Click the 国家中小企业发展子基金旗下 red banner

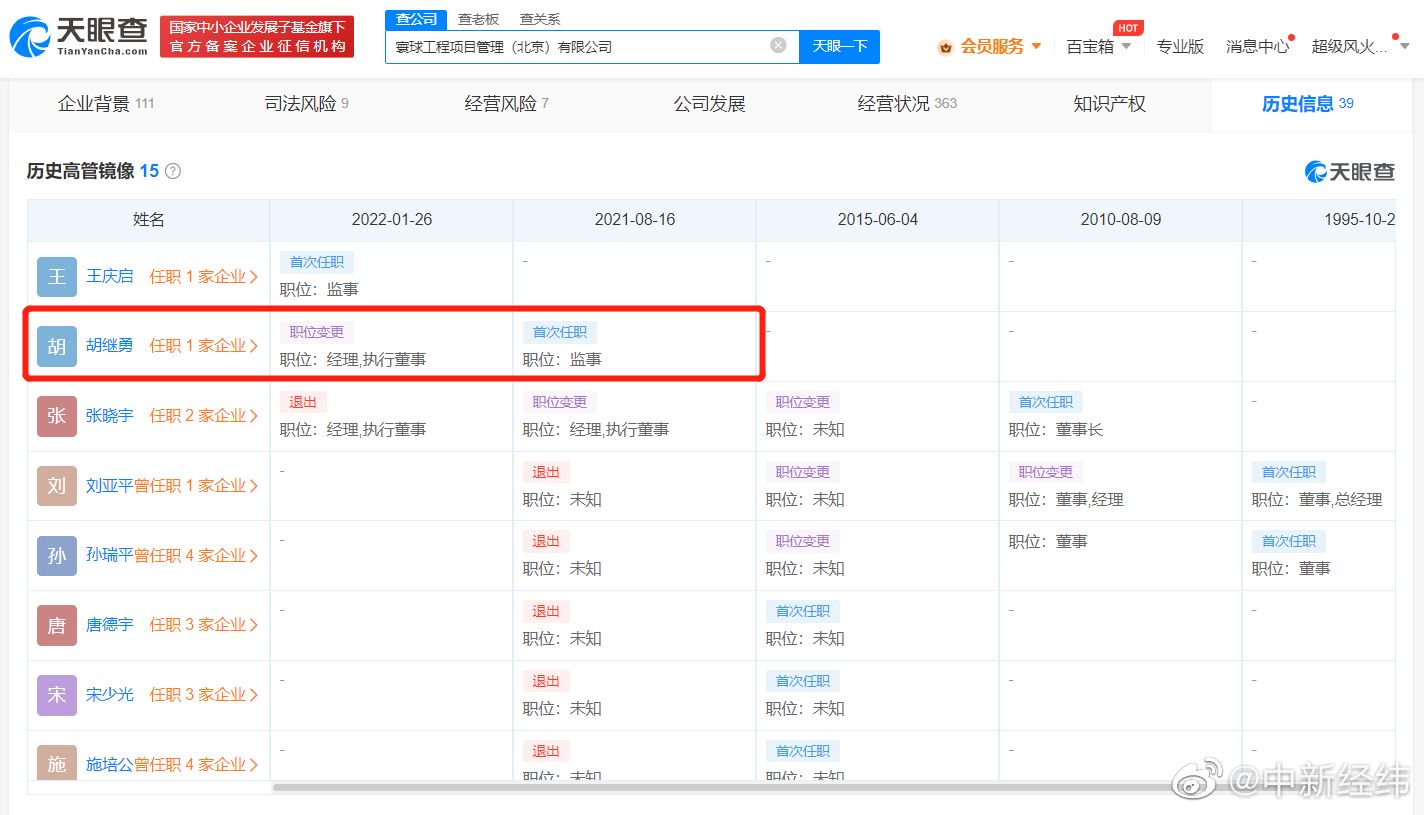click(x=257, y=36)
